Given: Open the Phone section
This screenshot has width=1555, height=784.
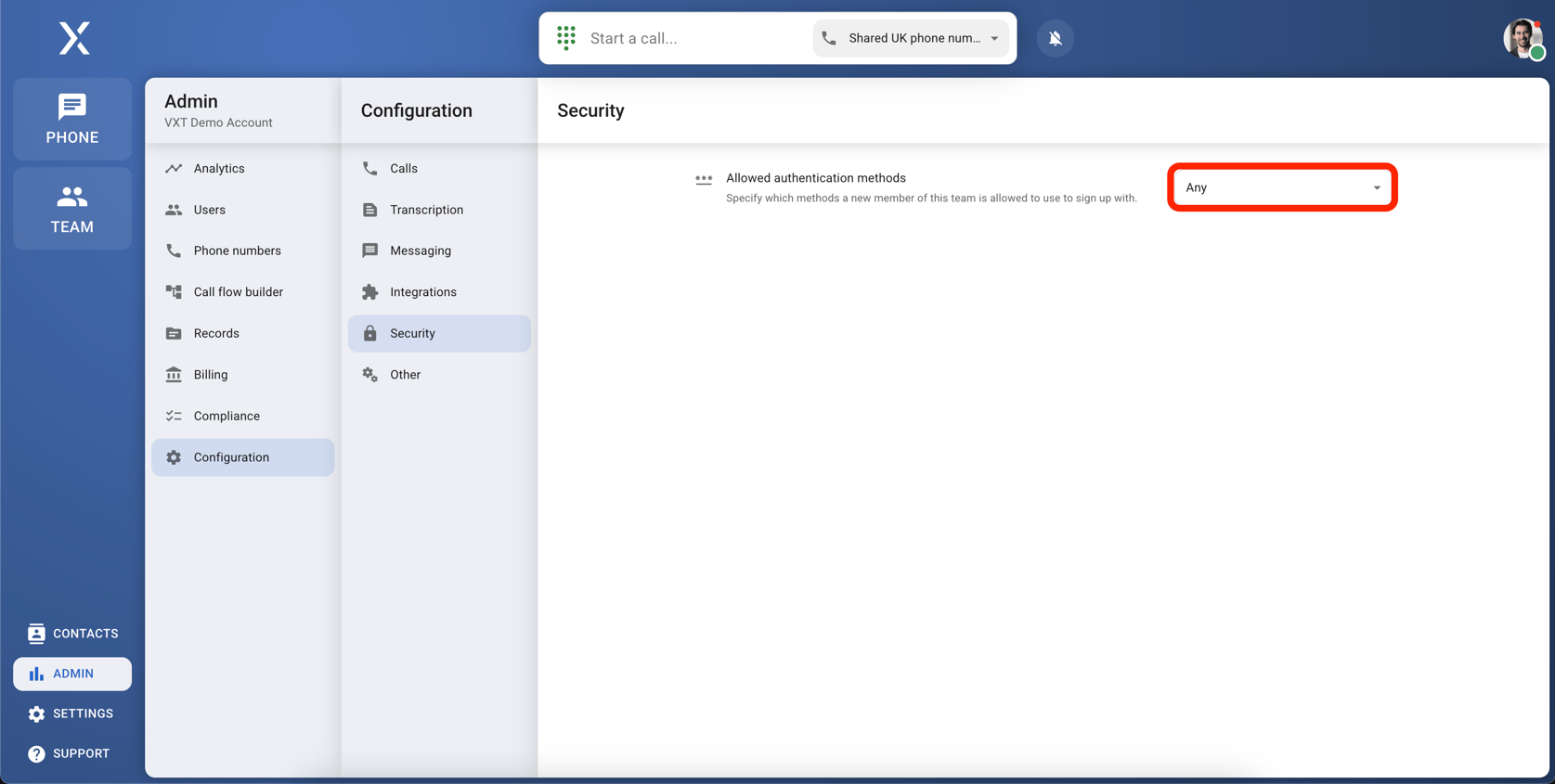Looking at the screenshot, I should coord(72,119).
